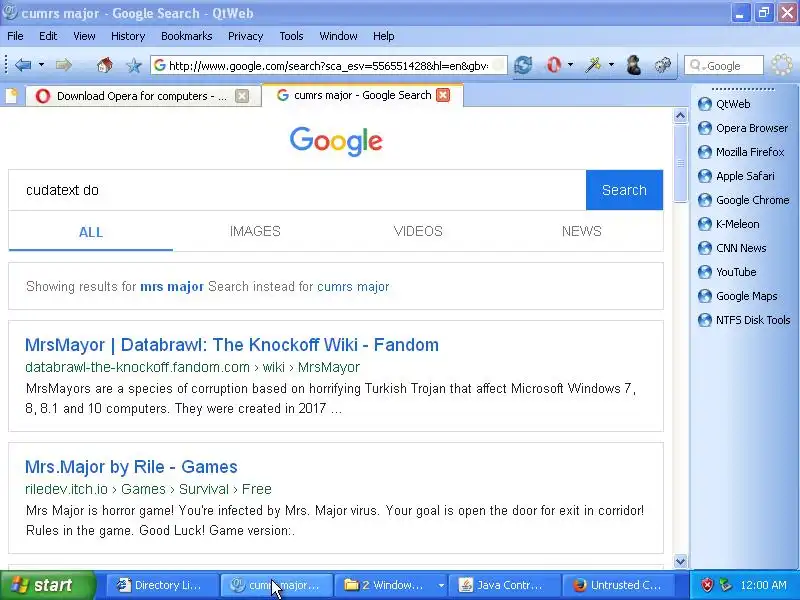
Task: Click the vertical scrollbar thumb
Action: click(680, 163)
